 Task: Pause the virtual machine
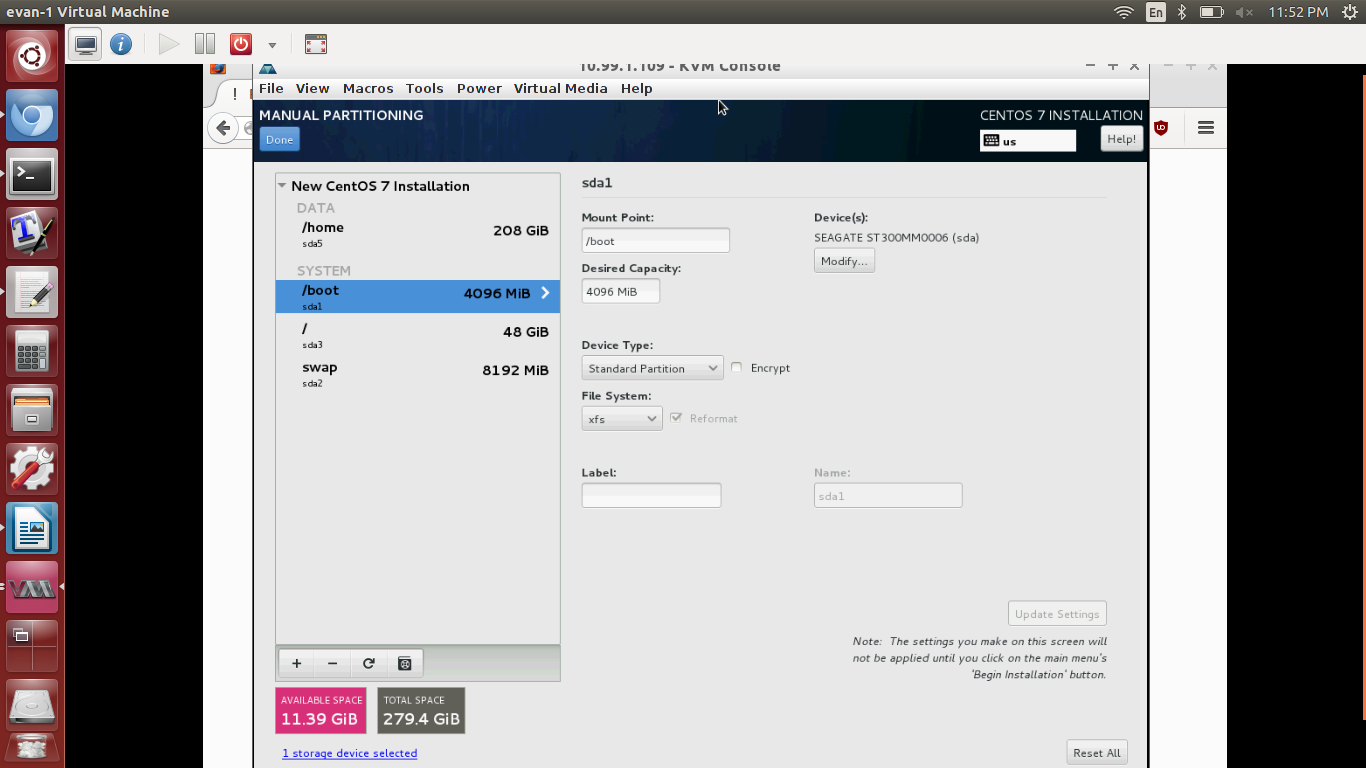(205, 45)
